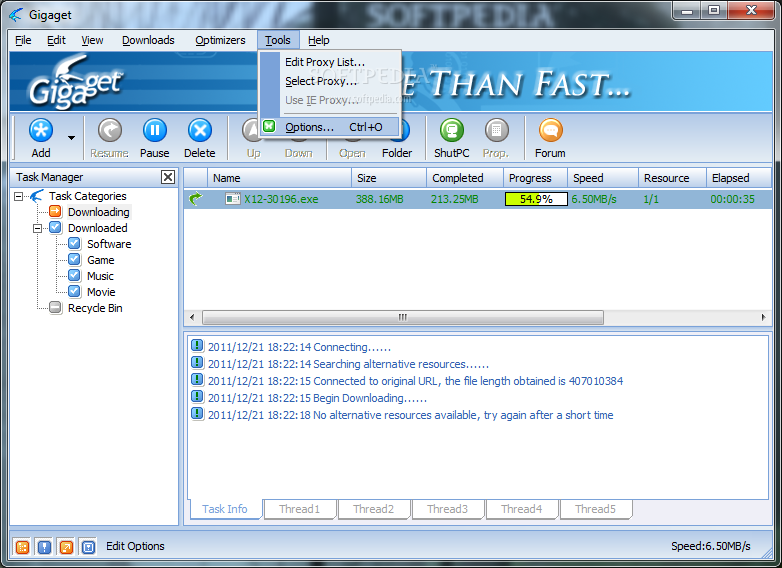Image resolution: width=782 pixels, height=568 pixels.
Task: Select the Music category icon
Action: 74,275
